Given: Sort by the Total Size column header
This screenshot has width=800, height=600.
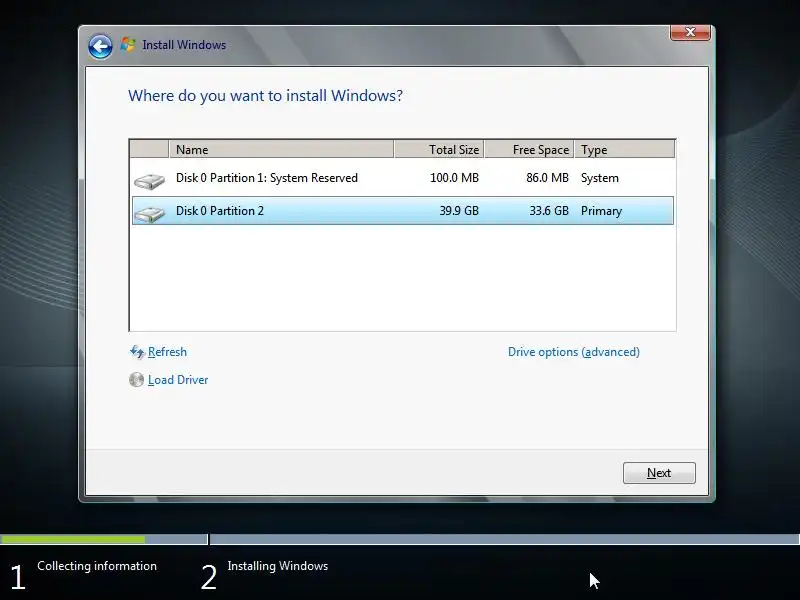Looking at the screenshot, I should point(439,149).
